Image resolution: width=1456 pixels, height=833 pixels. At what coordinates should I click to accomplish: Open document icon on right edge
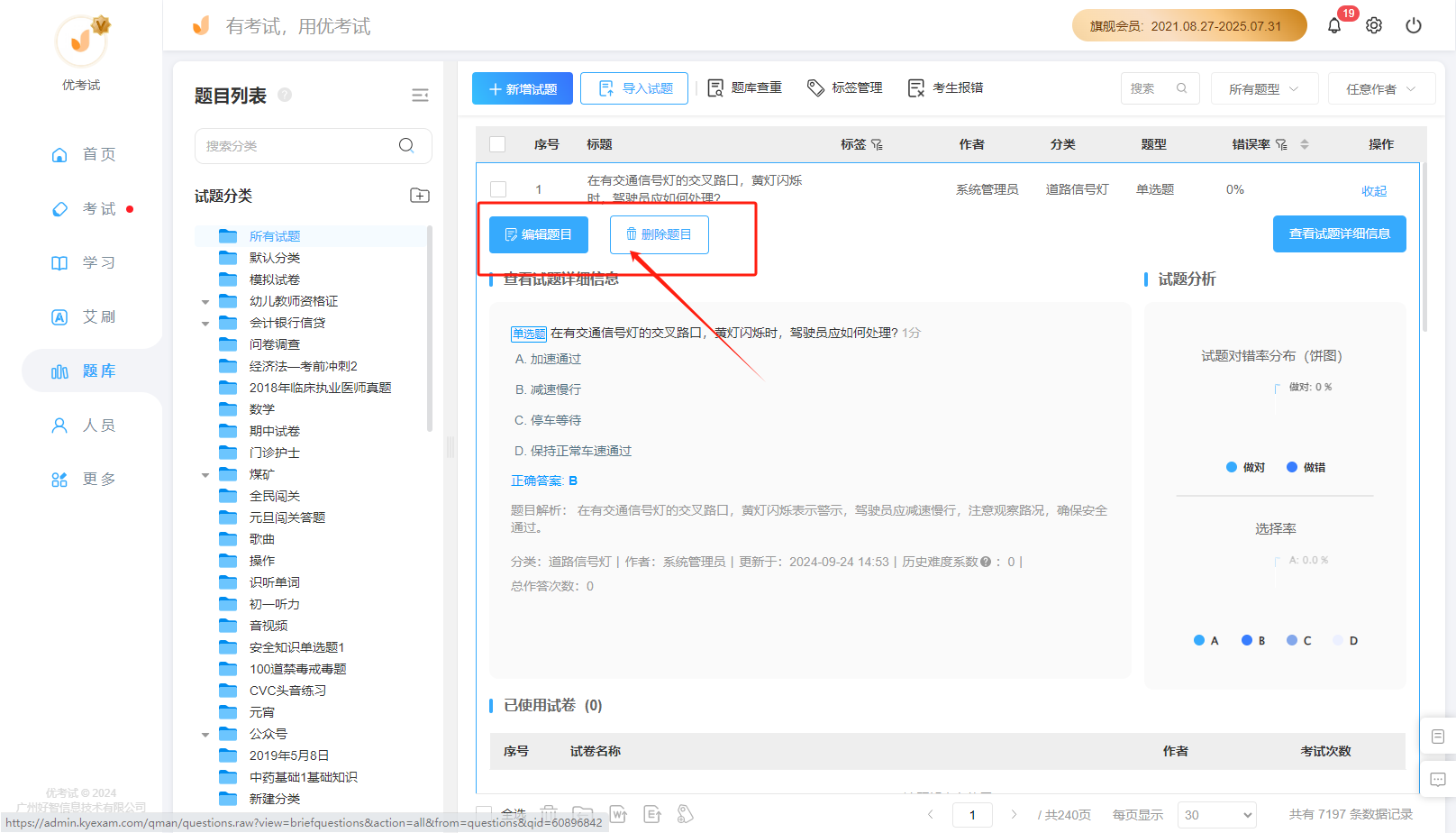click(x=1438, y=737)
